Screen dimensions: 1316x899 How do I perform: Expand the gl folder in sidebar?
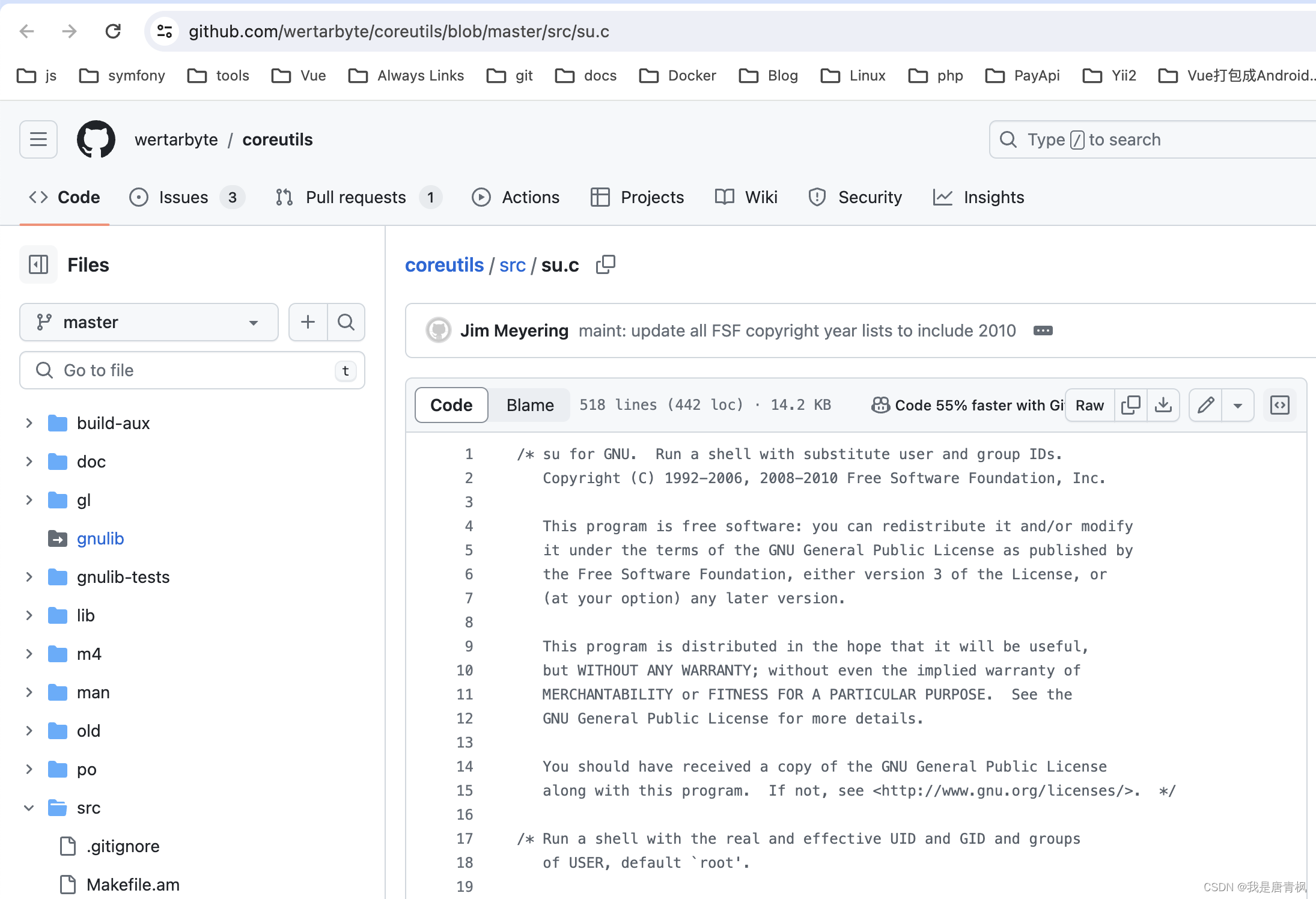(x=26, y=500)
